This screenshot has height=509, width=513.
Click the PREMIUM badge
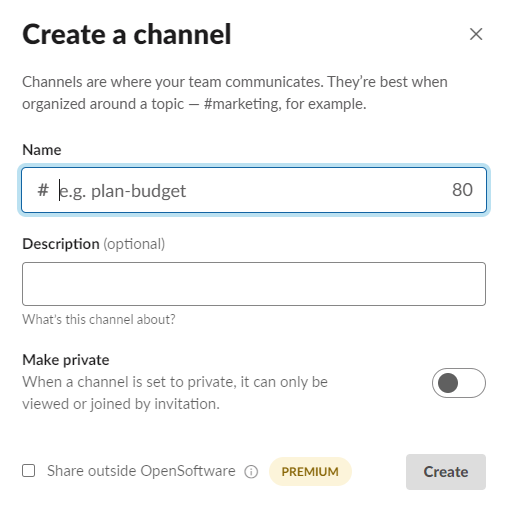coord(310,472)
